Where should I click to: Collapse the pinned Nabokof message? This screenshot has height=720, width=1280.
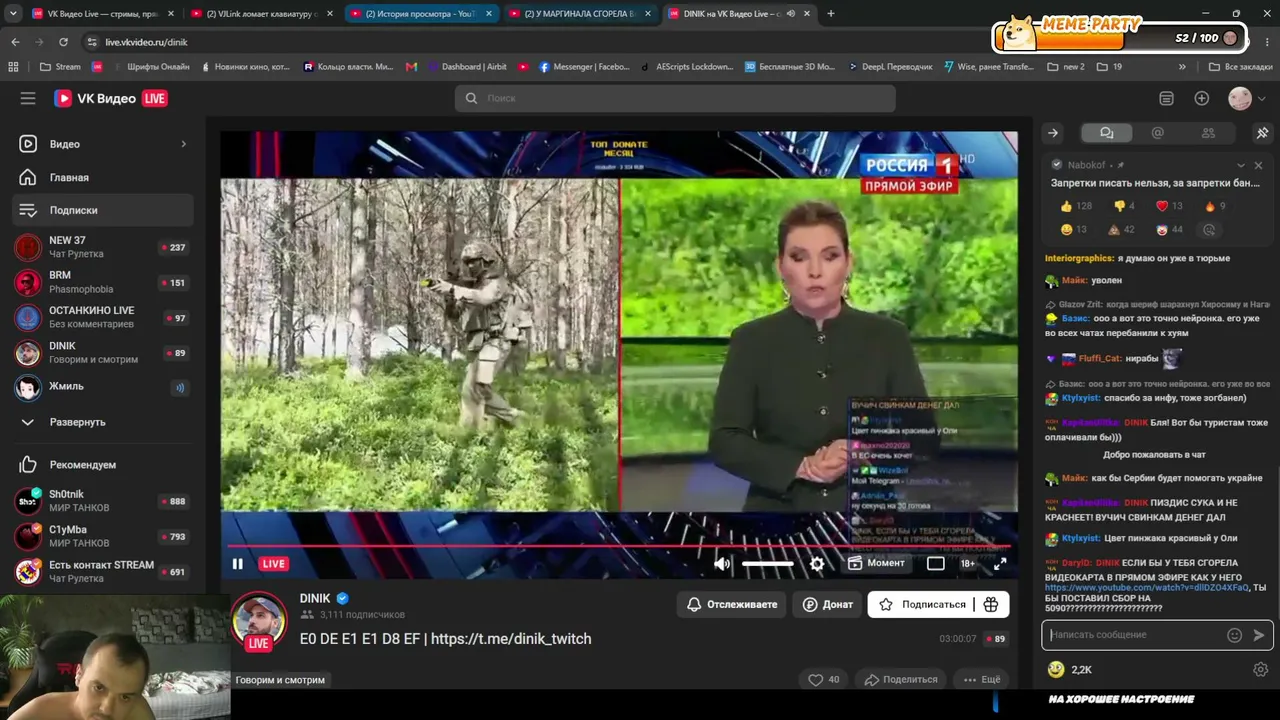pyautogui.click(x=1241, y=165)
